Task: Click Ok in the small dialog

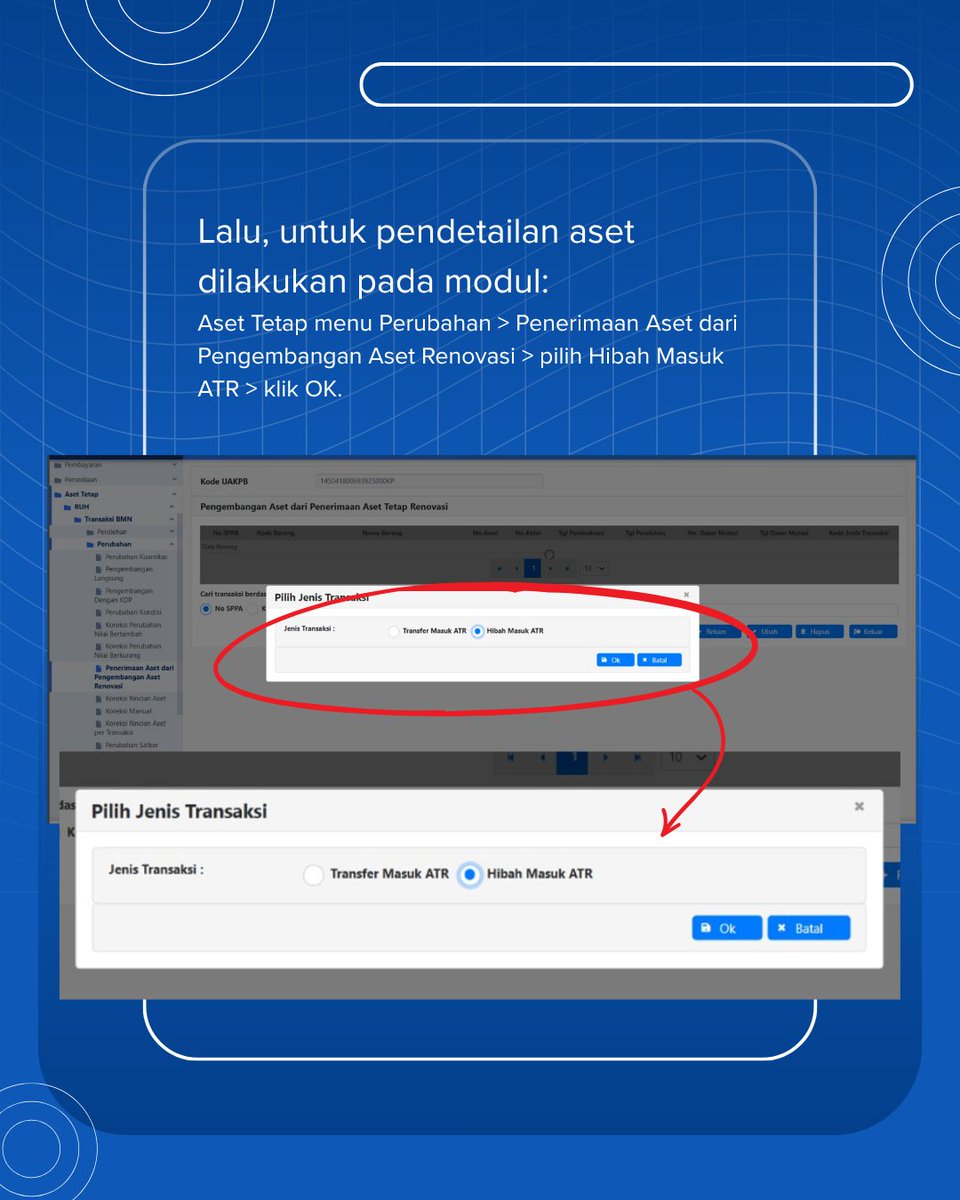Action: point(615,660)
